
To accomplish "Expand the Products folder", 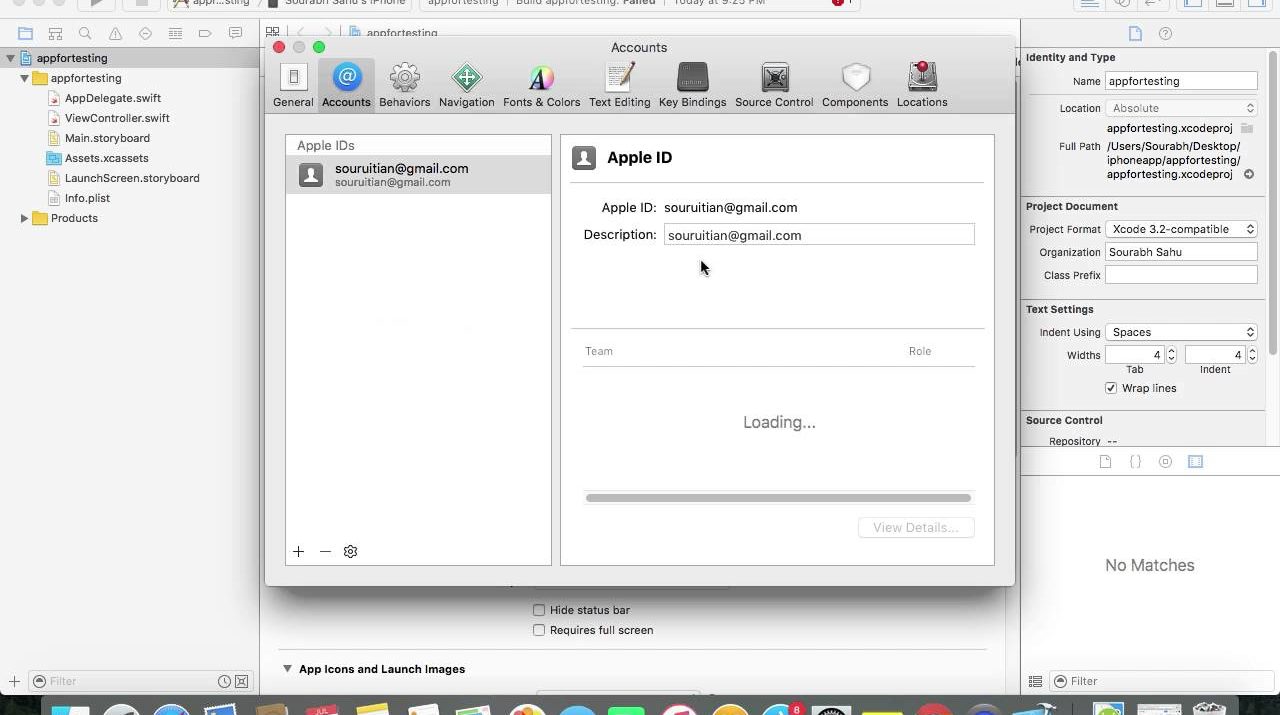I will pos(24,218).
